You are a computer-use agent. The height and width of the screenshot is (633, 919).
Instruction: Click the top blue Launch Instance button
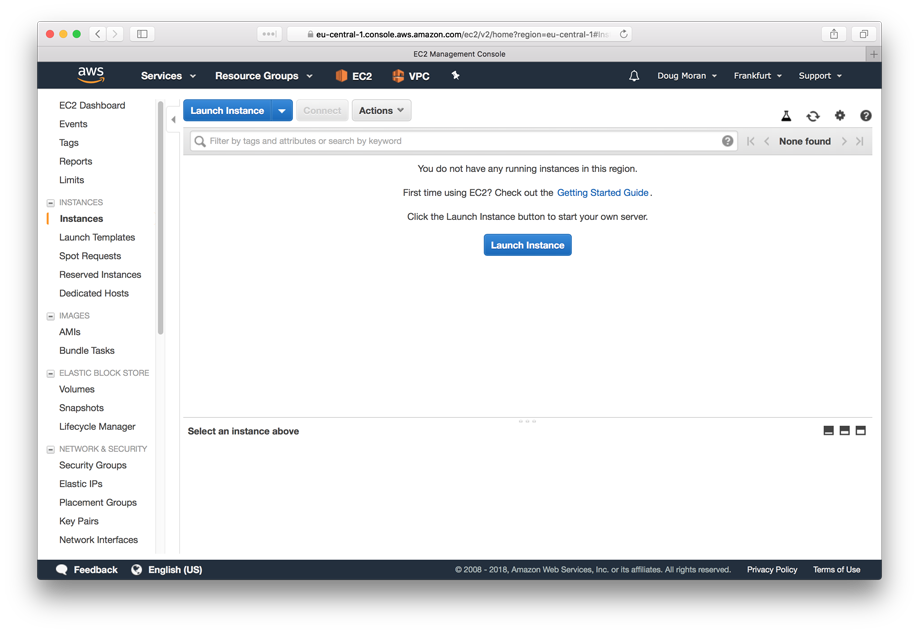(227, 110)
